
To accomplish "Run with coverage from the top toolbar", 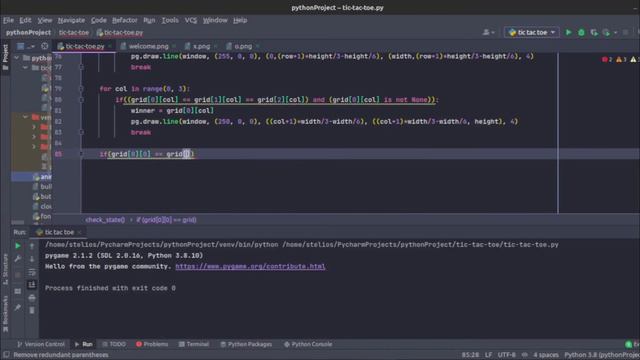I will 594,32.
